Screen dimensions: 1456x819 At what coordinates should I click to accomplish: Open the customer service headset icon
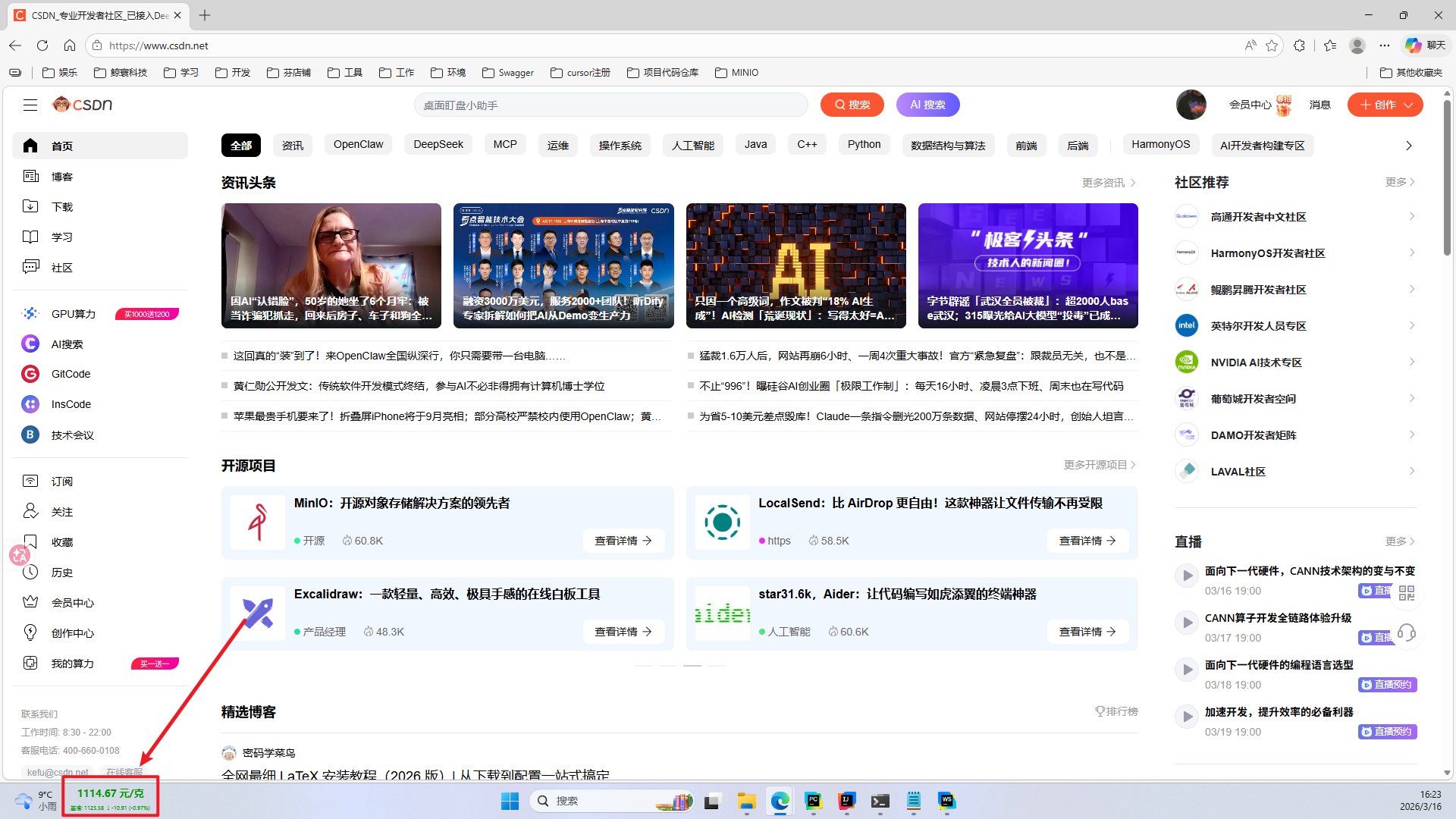[x=1406, y=632]
